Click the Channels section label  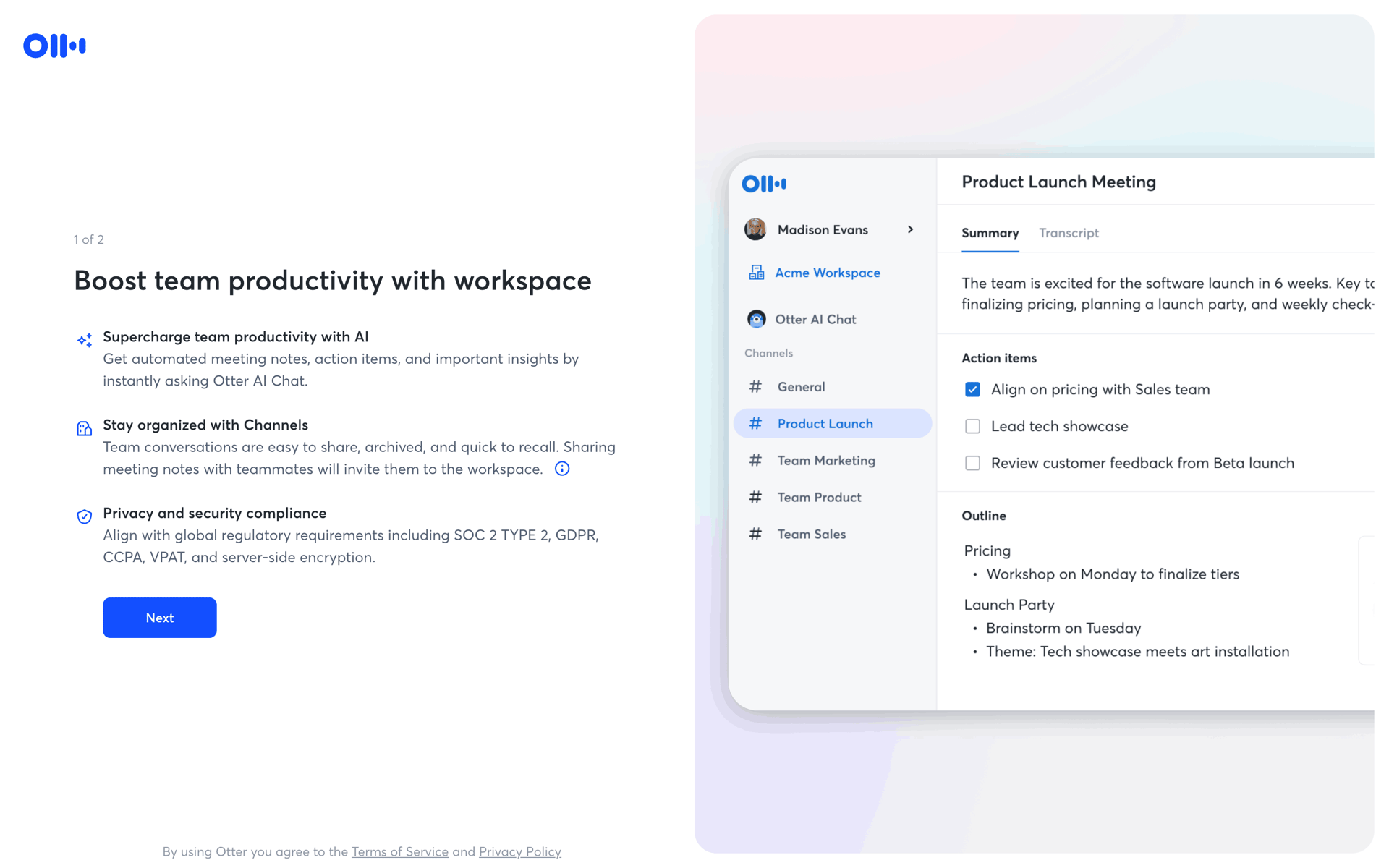click(768, 353)
